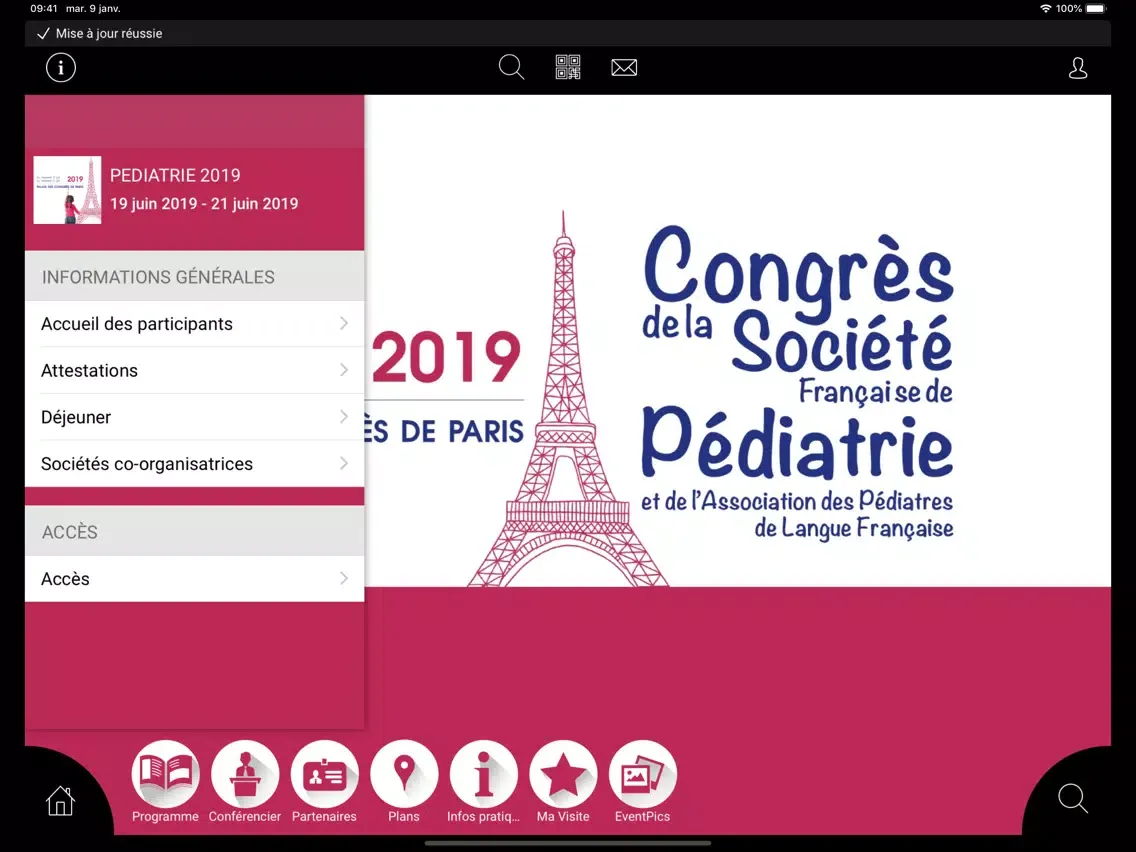This screenshot has height=852, width=1136.
Task: Tap the EventPics label
Action: click(x=643, y=816)
